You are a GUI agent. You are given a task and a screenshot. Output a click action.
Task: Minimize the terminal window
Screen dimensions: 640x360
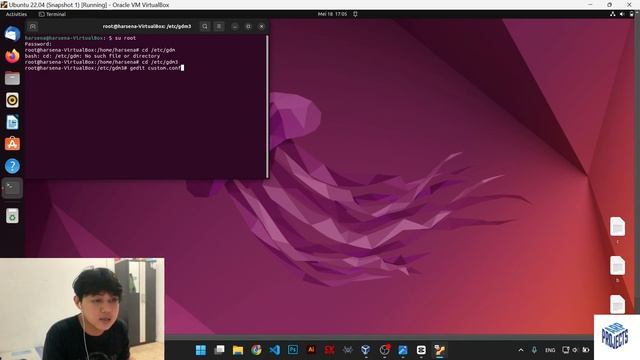coord(235,27)
